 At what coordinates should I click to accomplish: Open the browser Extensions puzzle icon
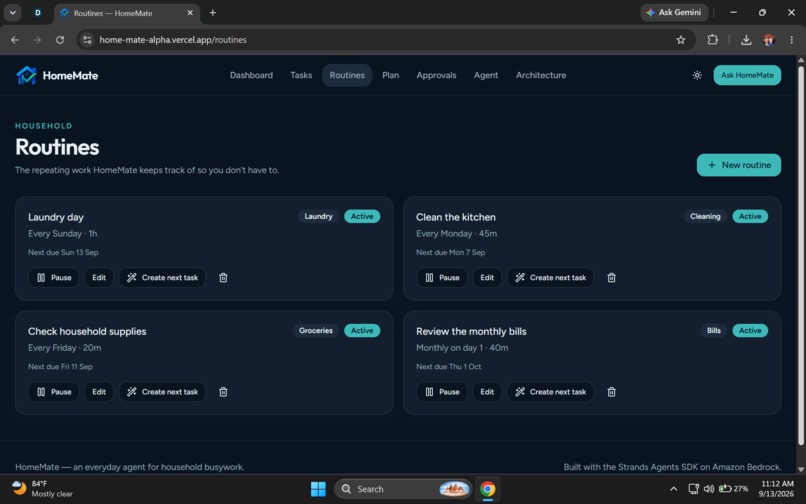[712, 40]
